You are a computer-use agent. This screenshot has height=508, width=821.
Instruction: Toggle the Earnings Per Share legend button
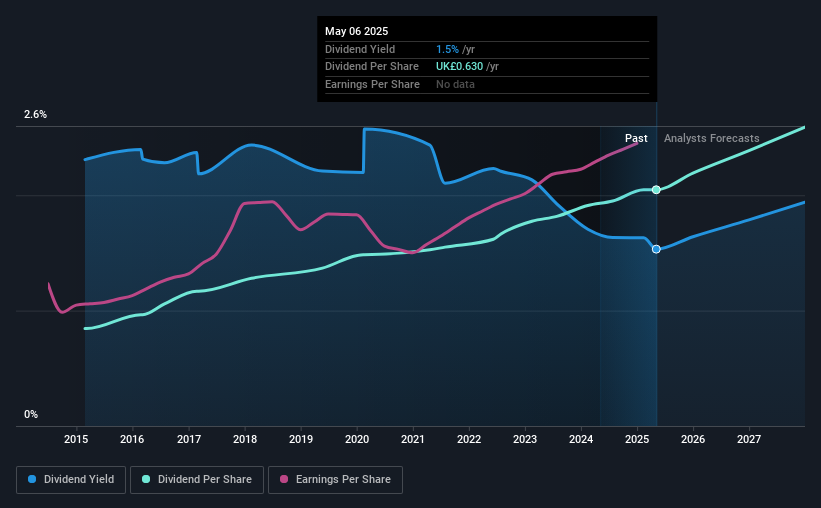click(x=335, y=479)
